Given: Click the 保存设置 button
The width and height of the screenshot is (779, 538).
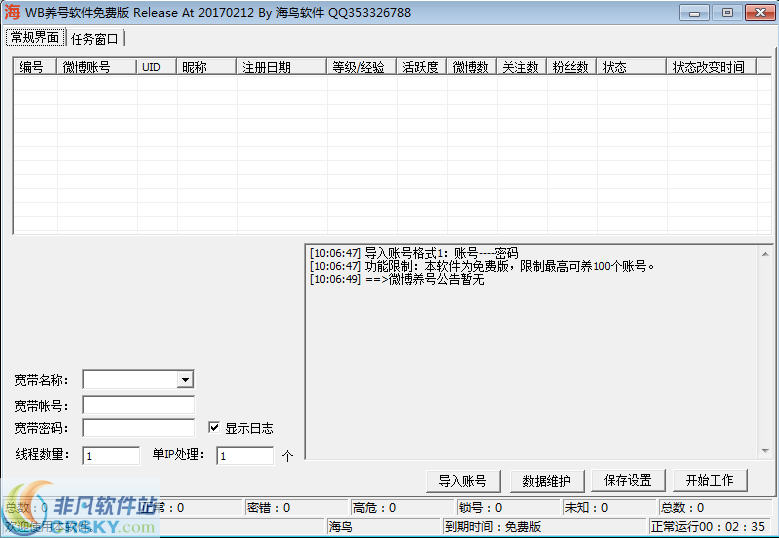Looking at the screenshot, I should (627, 480).
